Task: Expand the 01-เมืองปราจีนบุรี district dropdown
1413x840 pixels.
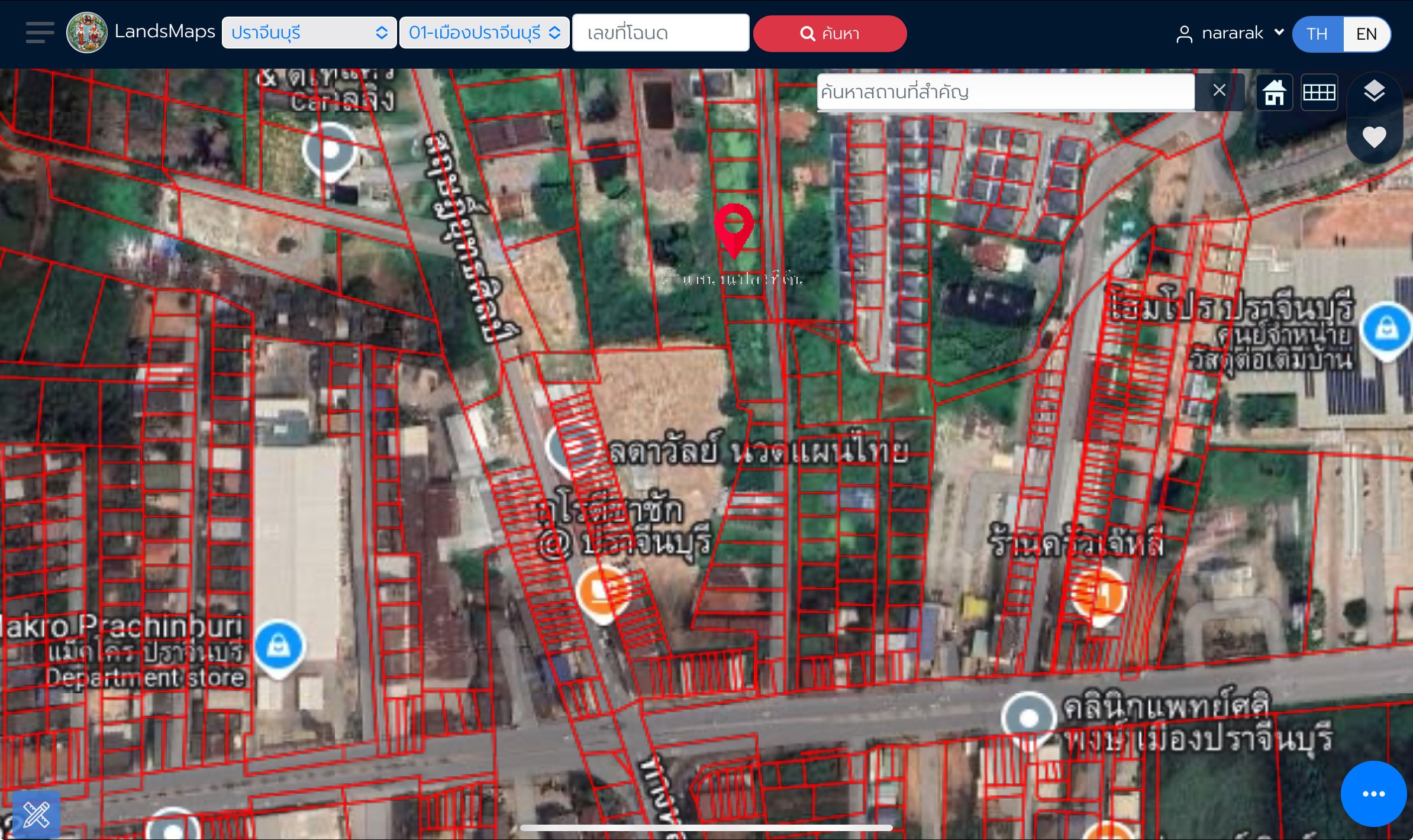Action: [x=485, y=33]
